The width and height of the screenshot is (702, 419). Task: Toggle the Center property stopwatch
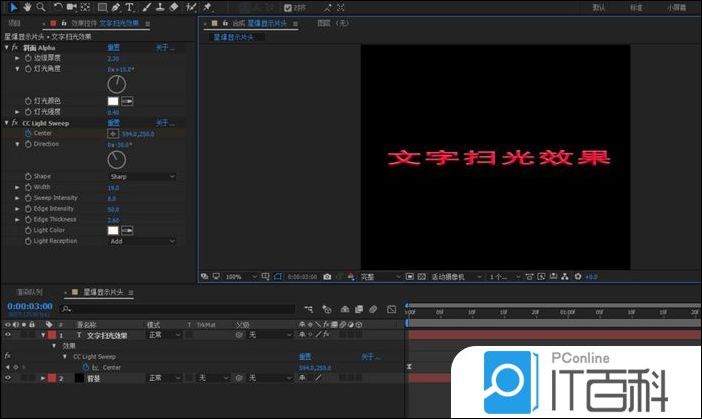[x=27, y=133]
